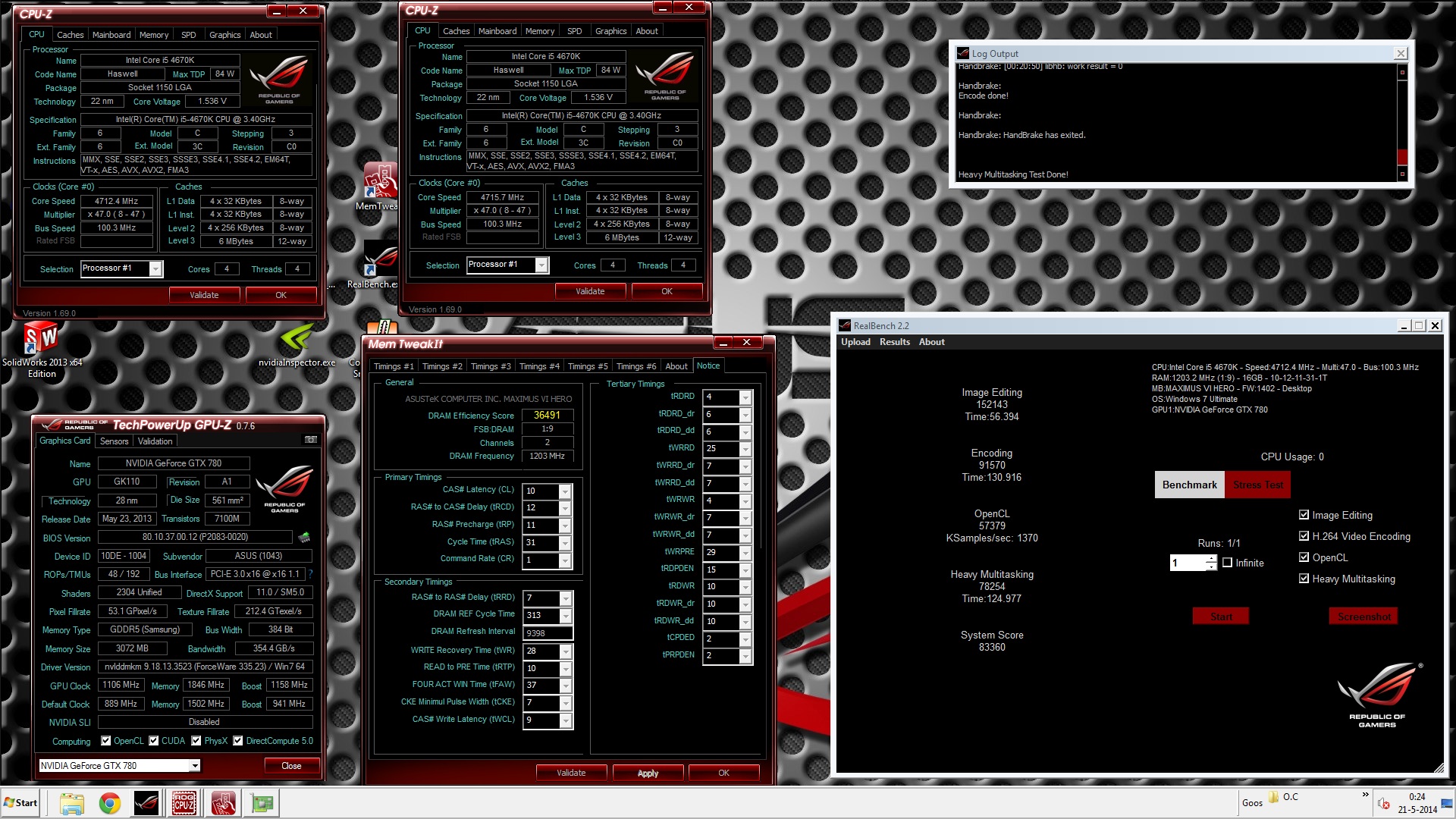Screen dimensions: 1456x819
Task: Click the Log Output vertical scrollbar
Action: 1402,123
